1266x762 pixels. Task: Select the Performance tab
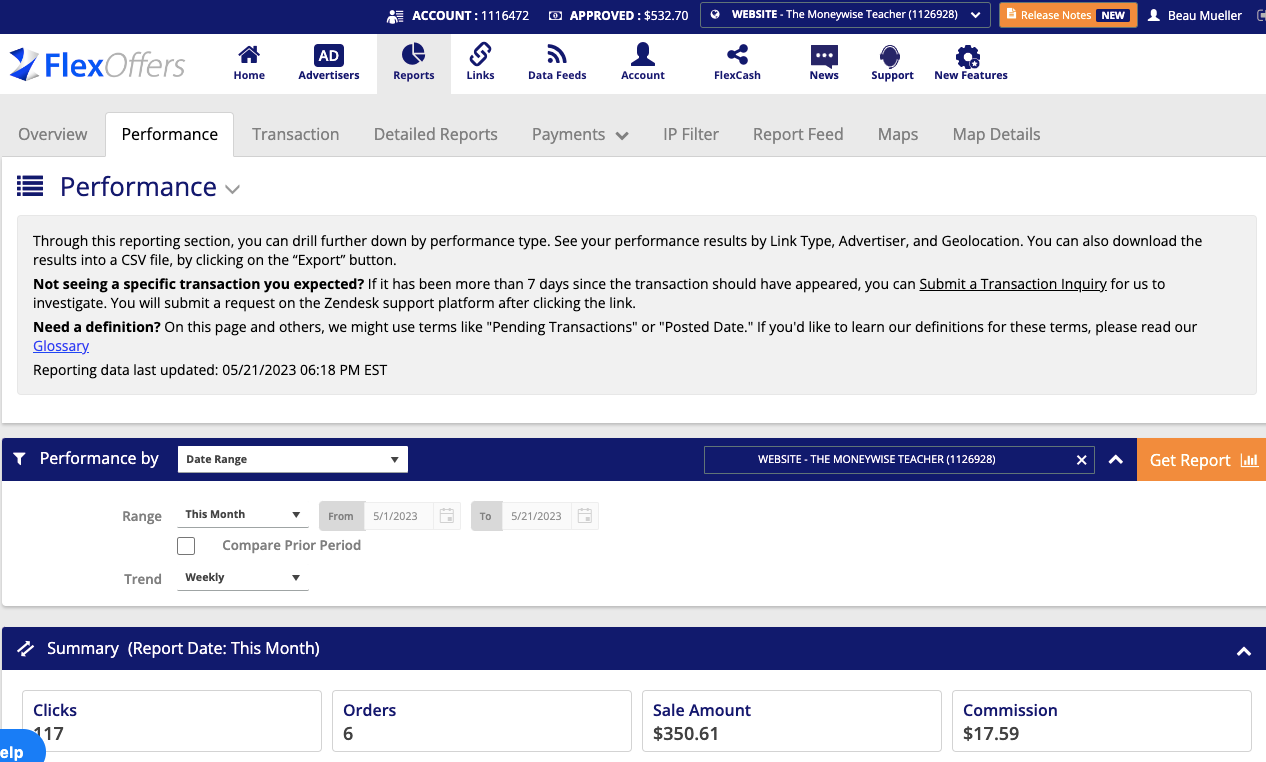click(x=170, y=134)
